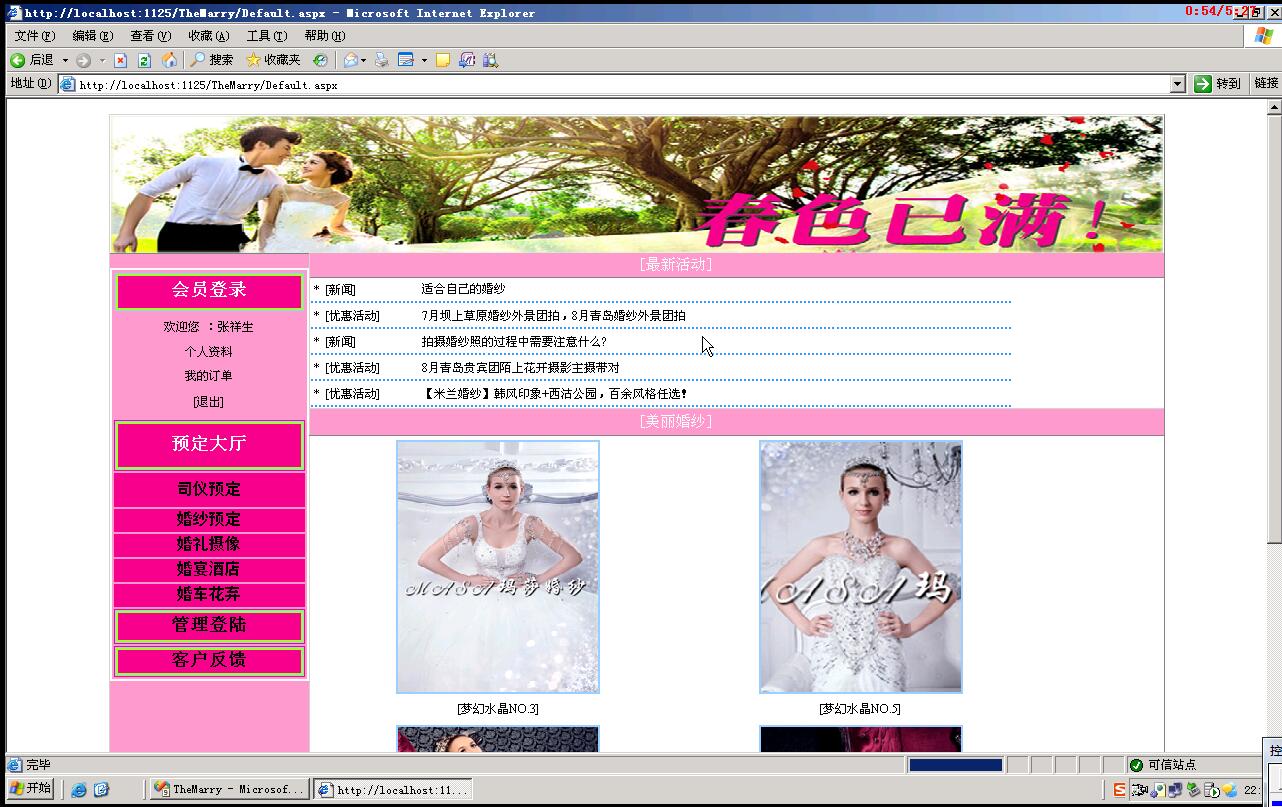The image size is (1282, 807).
Task: Open the address bar dropdown arrow
Action: (x=1177, y=84)
